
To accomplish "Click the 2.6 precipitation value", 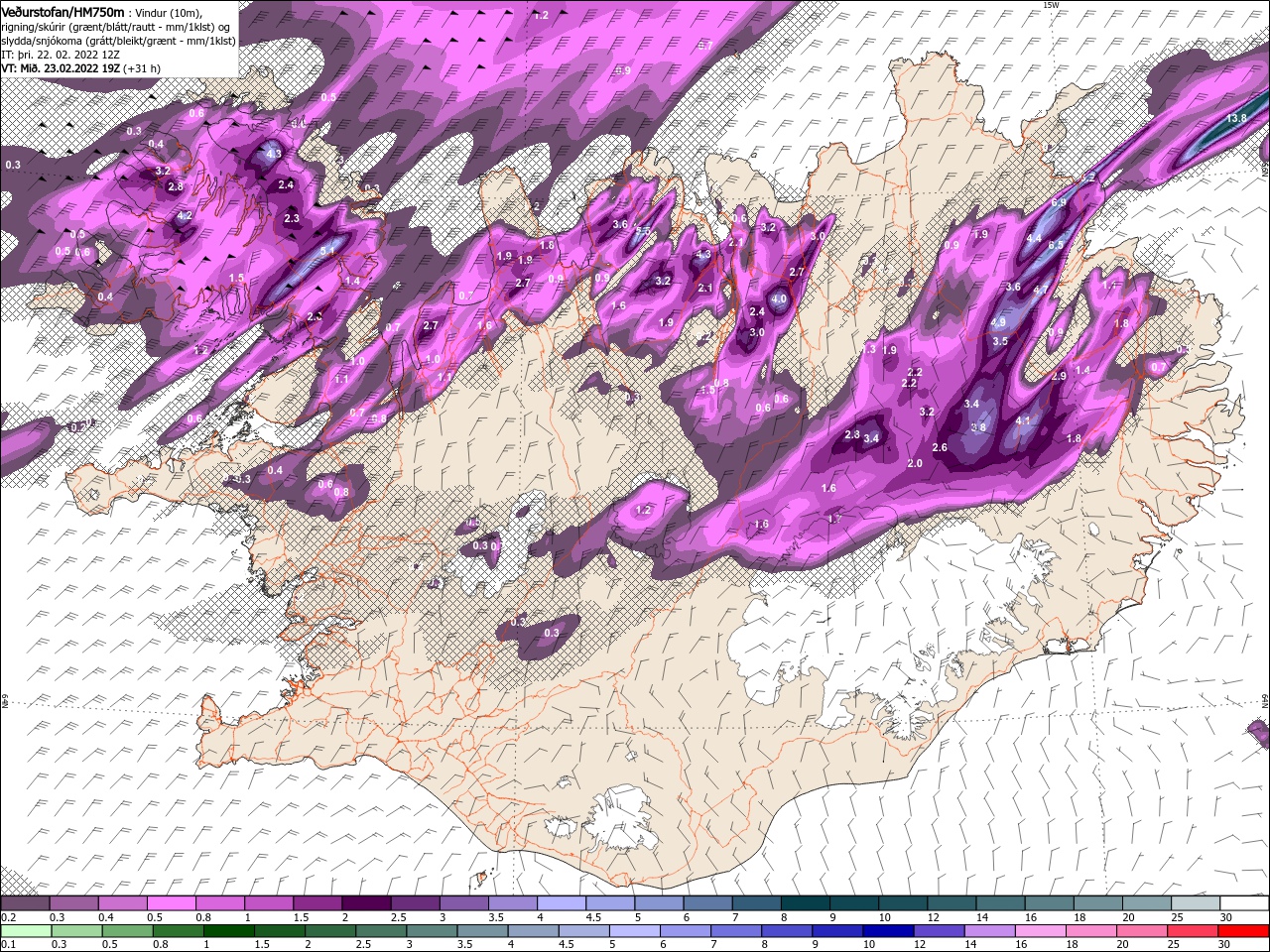I will tap(941, 447).
